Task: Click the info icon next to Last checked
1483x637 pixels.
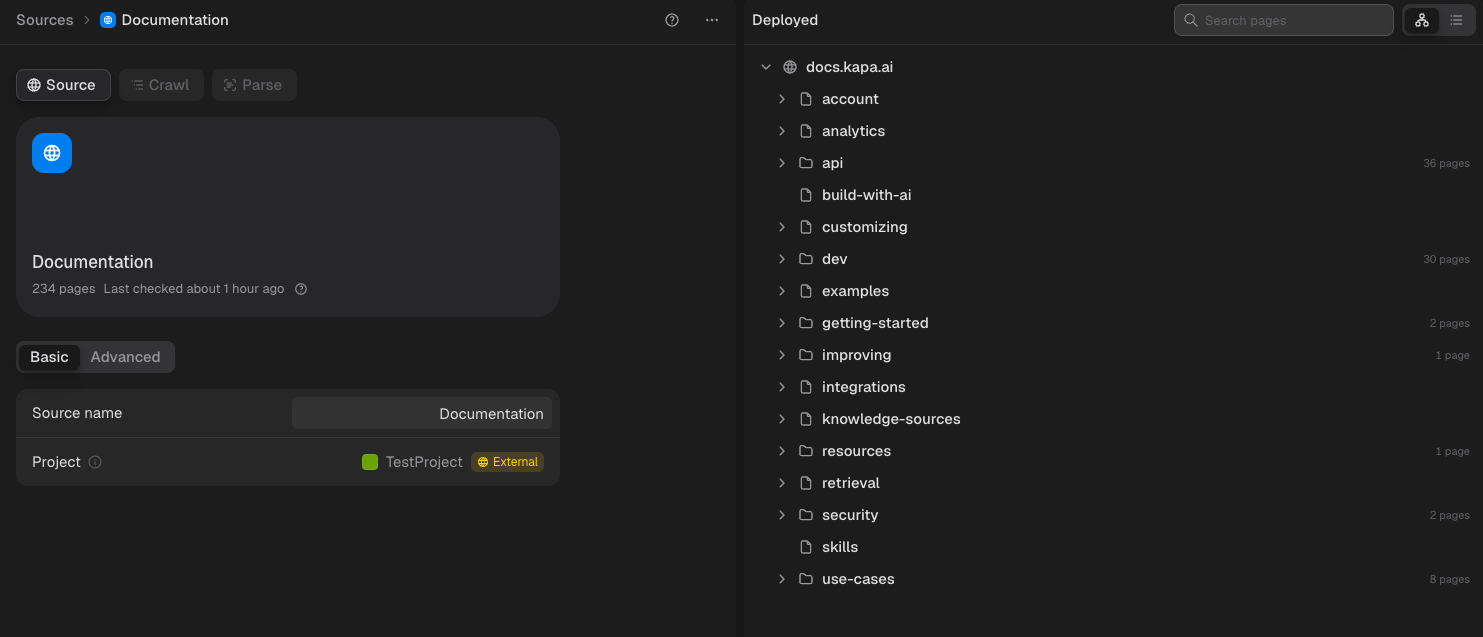Action: [301, 289]
